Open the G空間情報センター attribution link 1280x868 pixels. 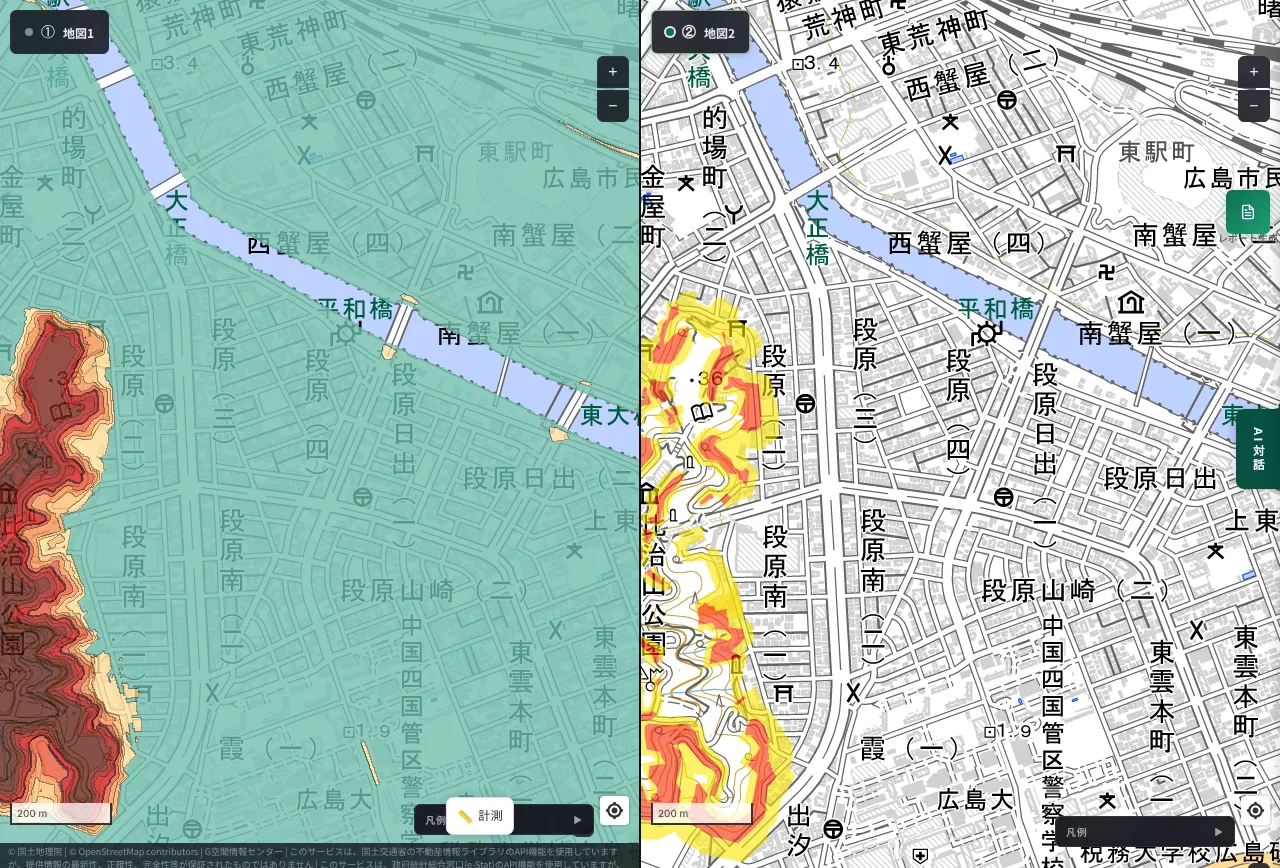244,852
